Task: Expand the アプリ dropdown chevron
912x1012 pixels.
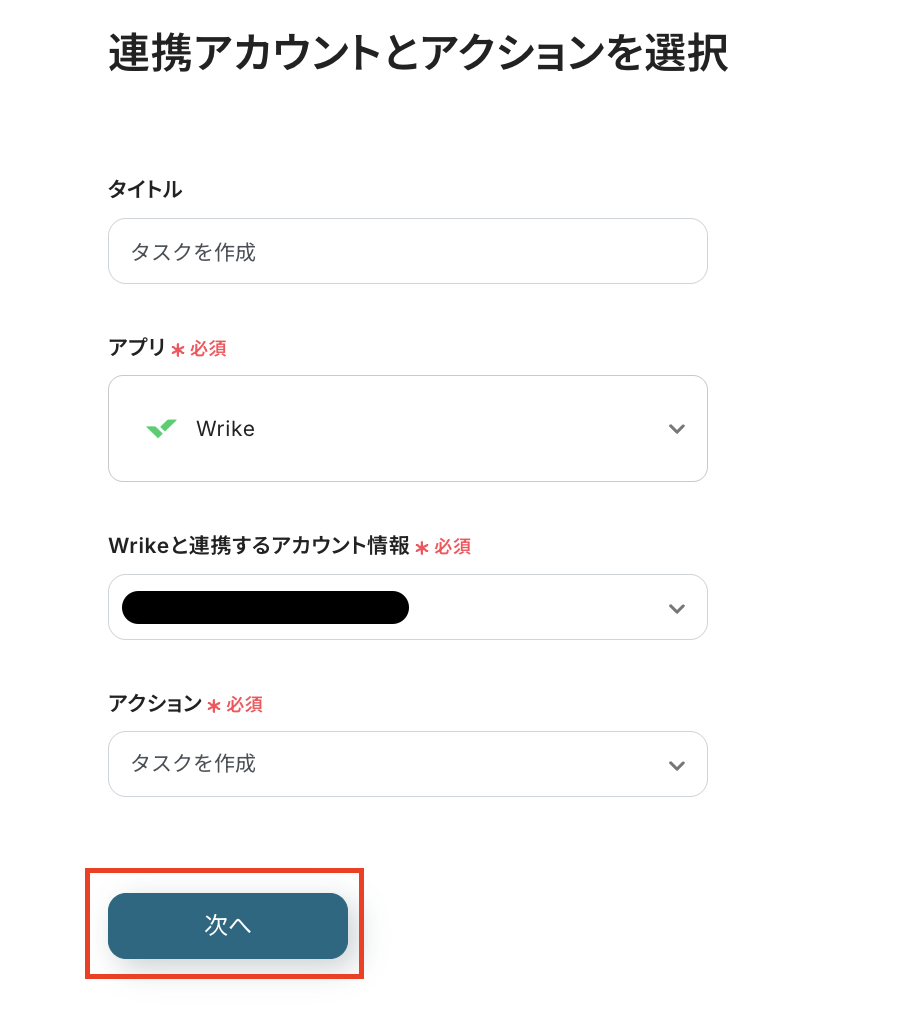Action: point(677,429)
